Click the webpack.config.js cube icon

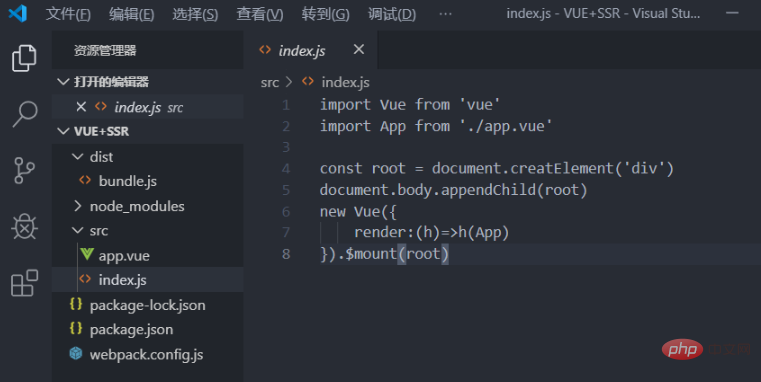[76, 353]
